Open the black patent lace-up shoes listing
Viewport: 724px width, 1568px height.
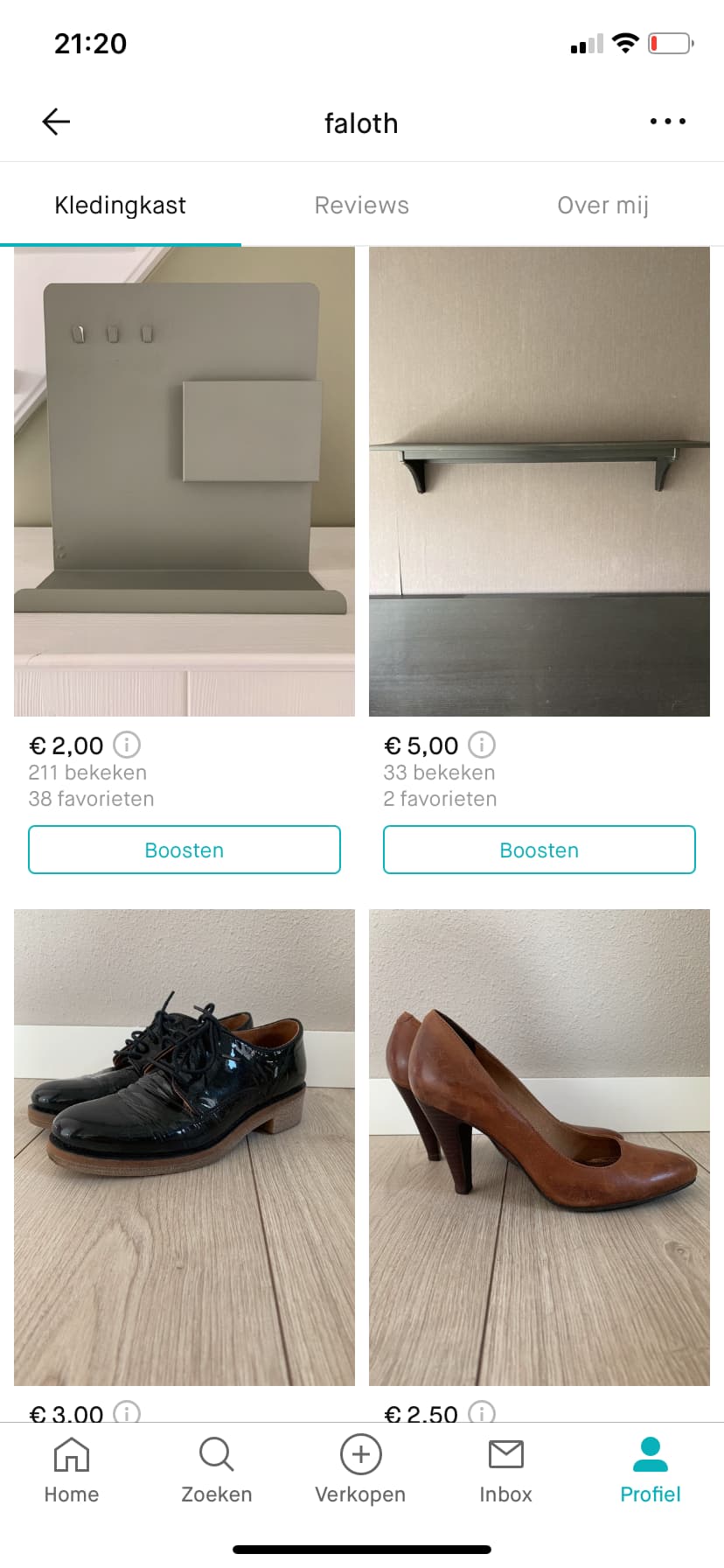tap(184, 1147)
